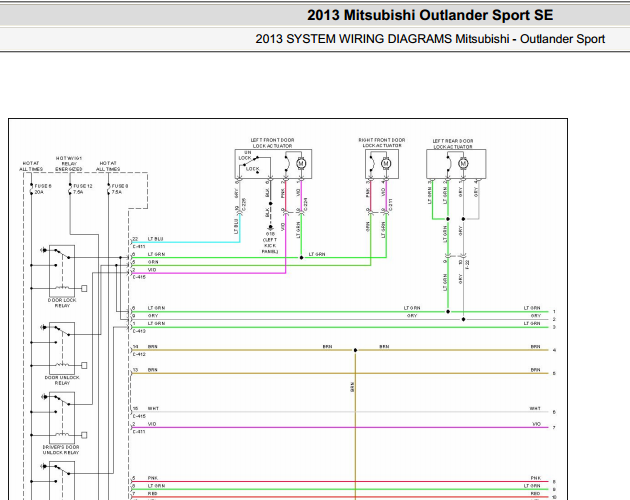630x500 pixels.
Task: Click terminal number 6 at the WHT wire's right end
Action: tap(554, 412)
